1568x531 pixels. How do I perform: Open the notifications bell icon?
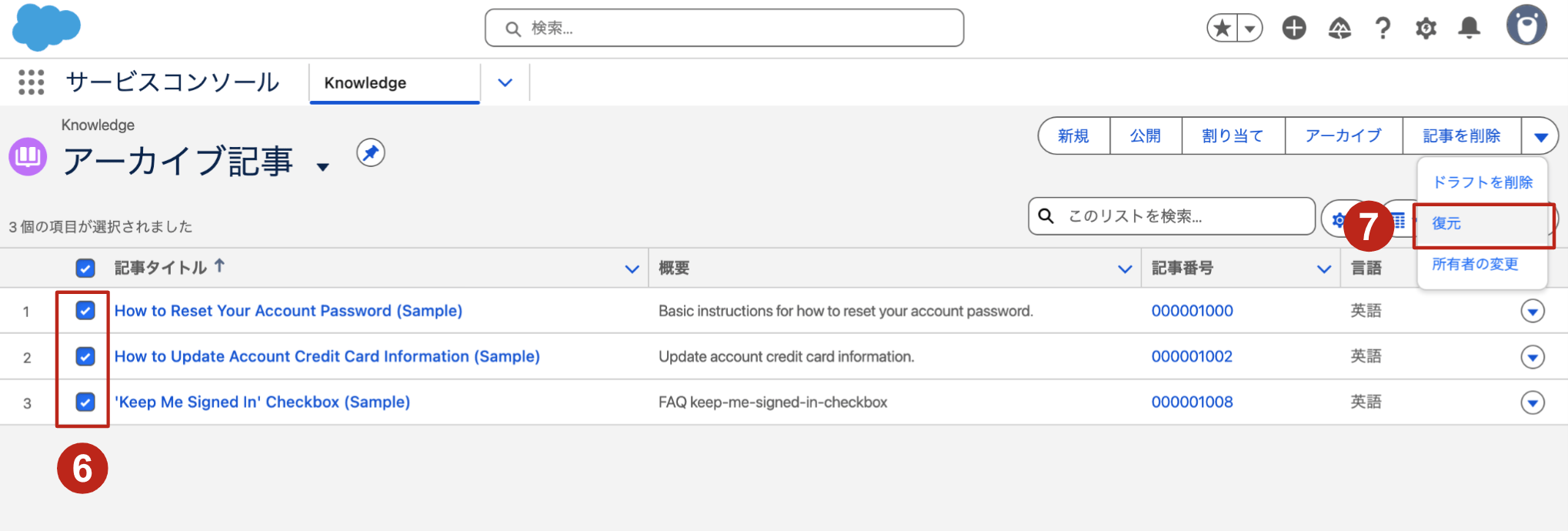(1470, 28)
